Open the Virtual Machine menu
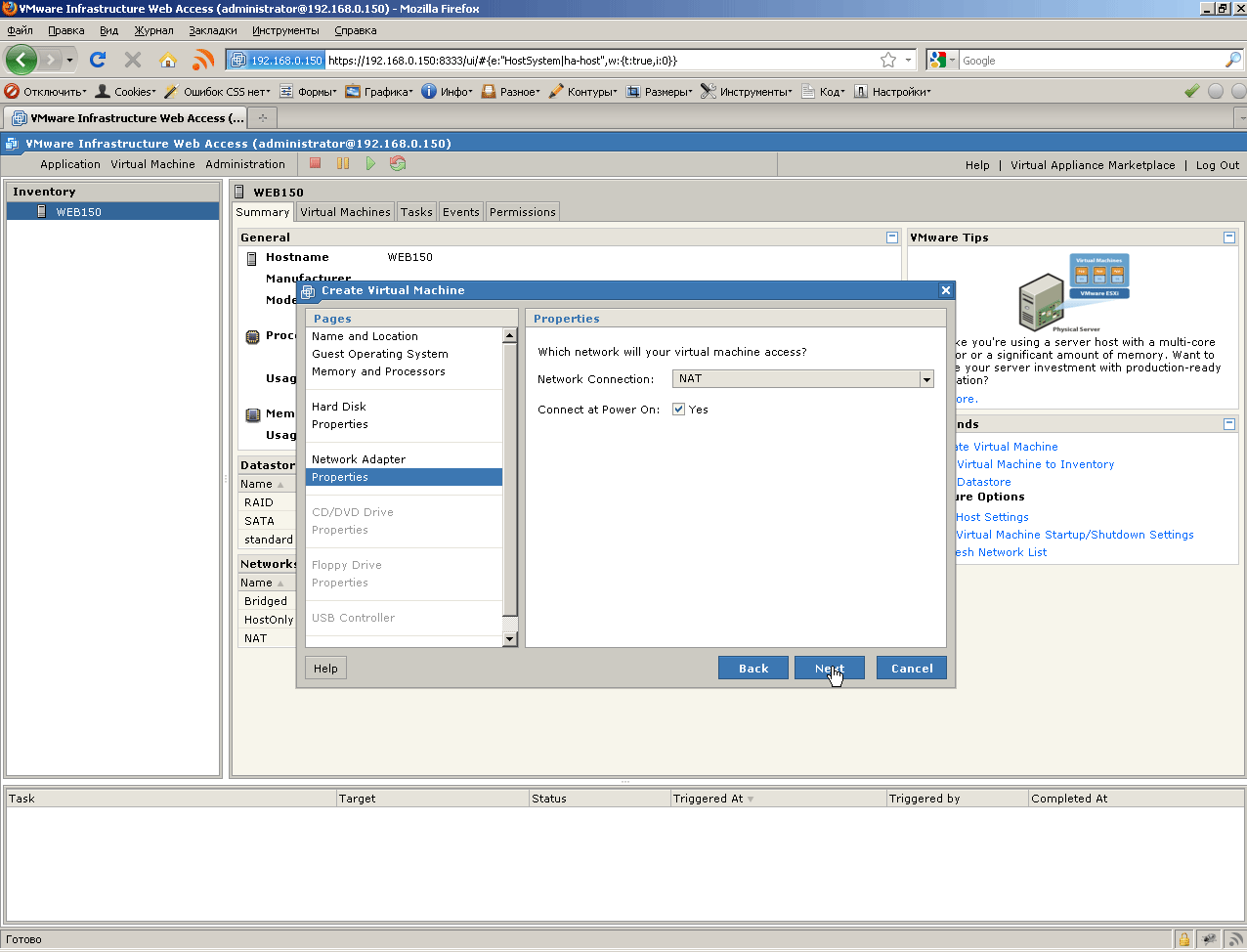The image size is (1247, 952). (x=152, y=164)
